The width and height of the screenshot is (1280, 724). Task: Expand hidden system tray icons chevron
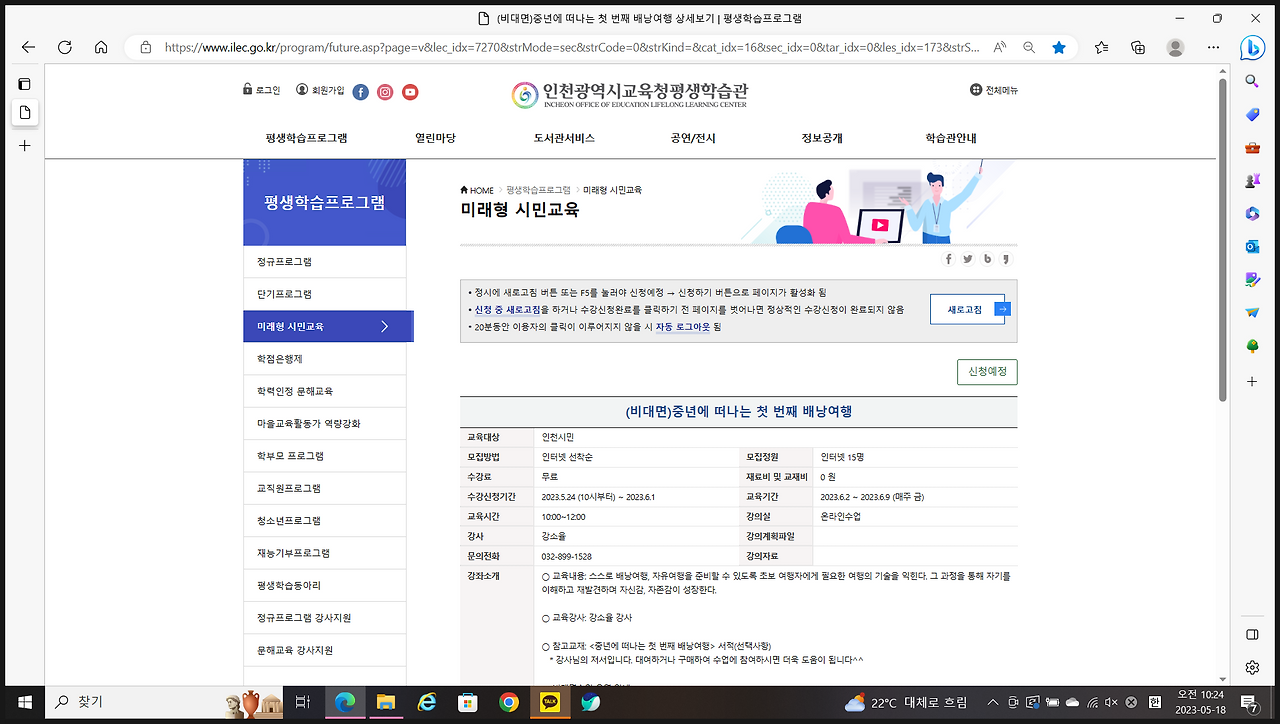[992, 703]
